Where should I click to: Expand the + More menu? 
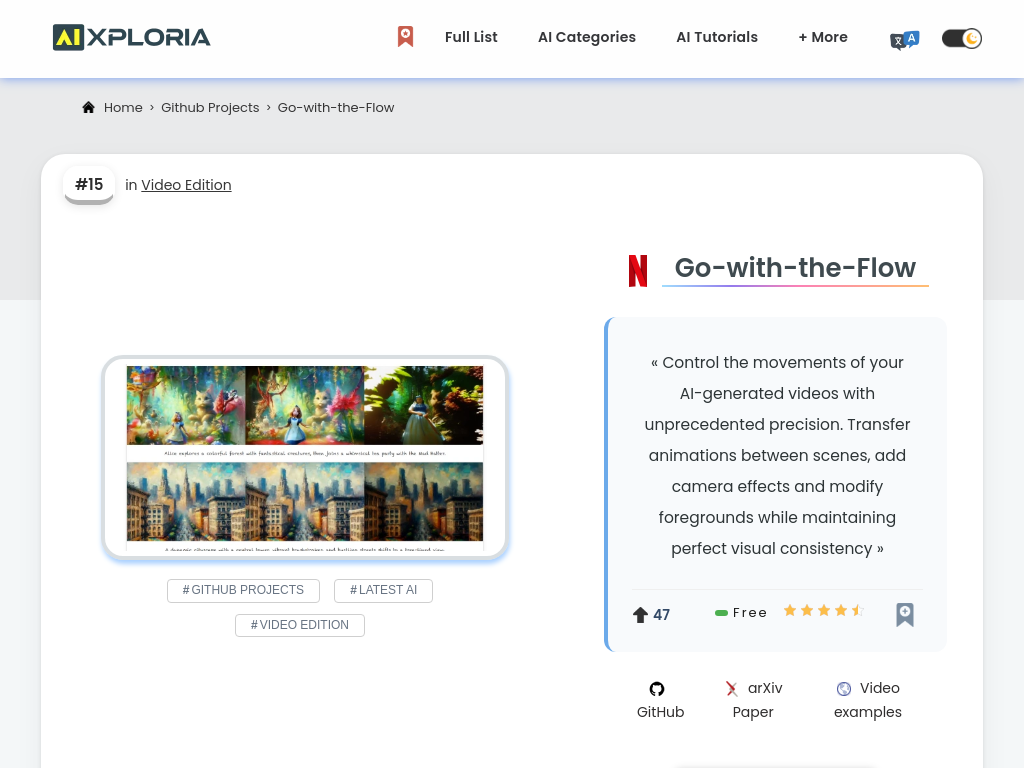pos(822,37)
